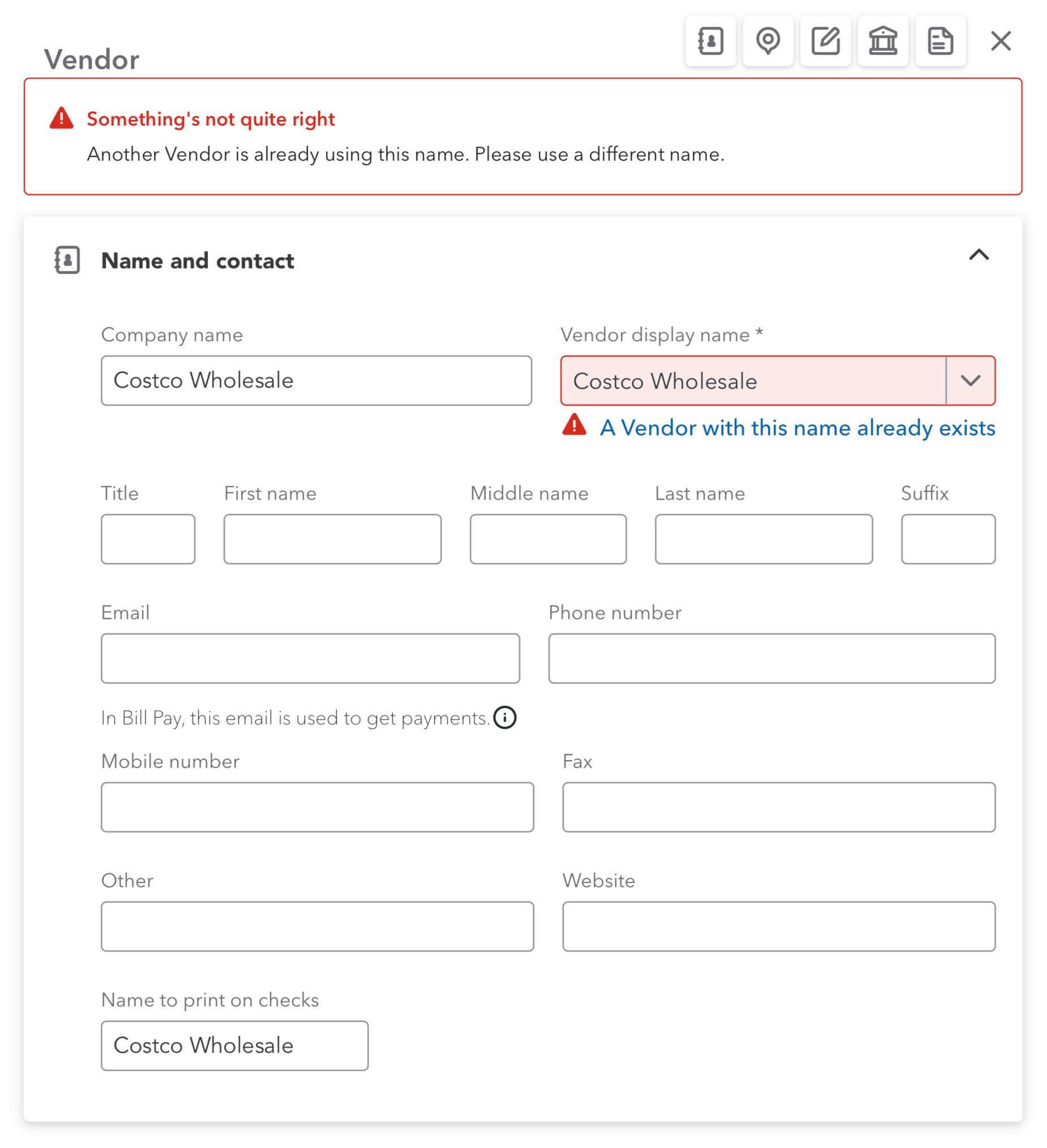Open the Vendor display name dropdown
Image resolution: width=1047 pixels, height=1148 pixels.
(970, 381)
